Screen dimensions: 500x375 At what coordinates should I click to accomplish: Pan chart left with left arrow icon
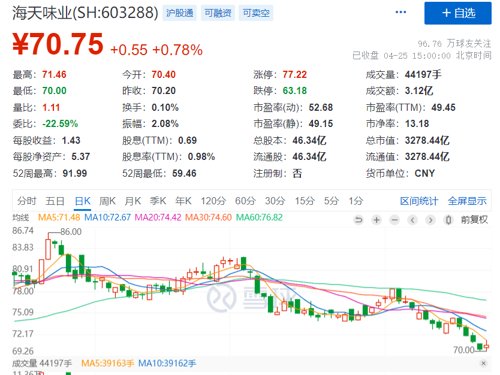click(x=413, y=220)
